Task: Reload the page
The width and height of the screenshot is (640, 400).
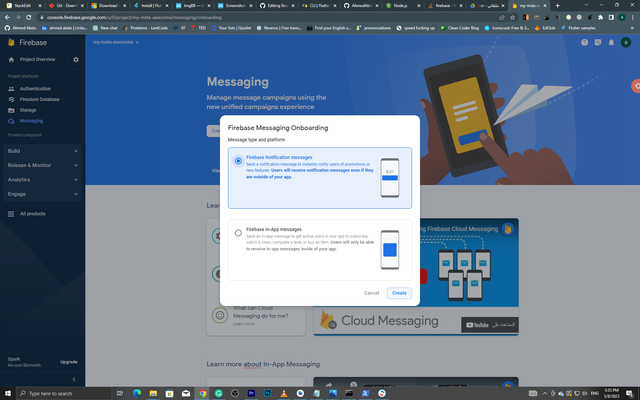Action: coord(28,18)
